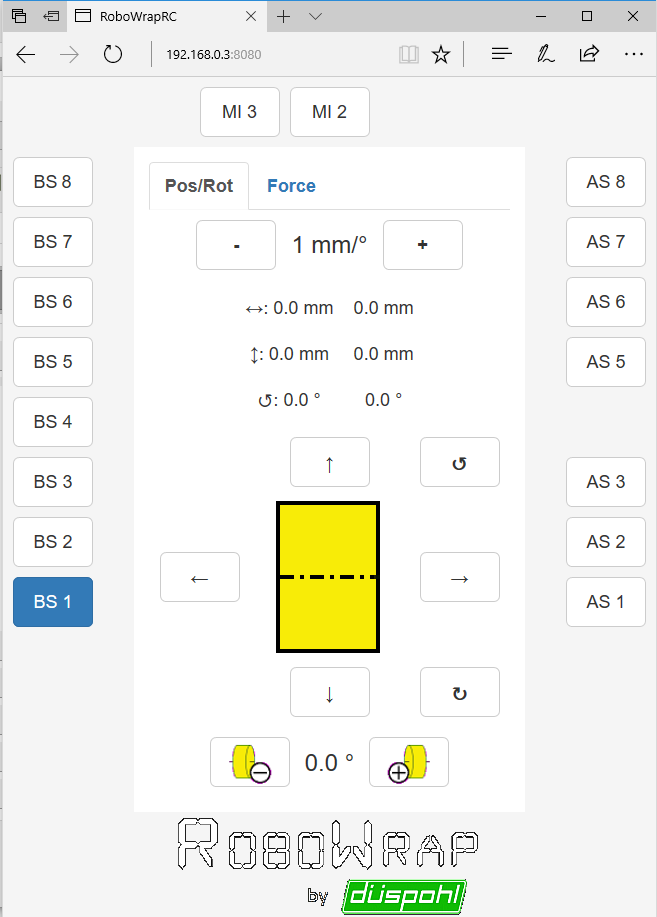Click the browser address bar
Image resolution: width=657 pixels, height=917 pixels.
(270, 55)
